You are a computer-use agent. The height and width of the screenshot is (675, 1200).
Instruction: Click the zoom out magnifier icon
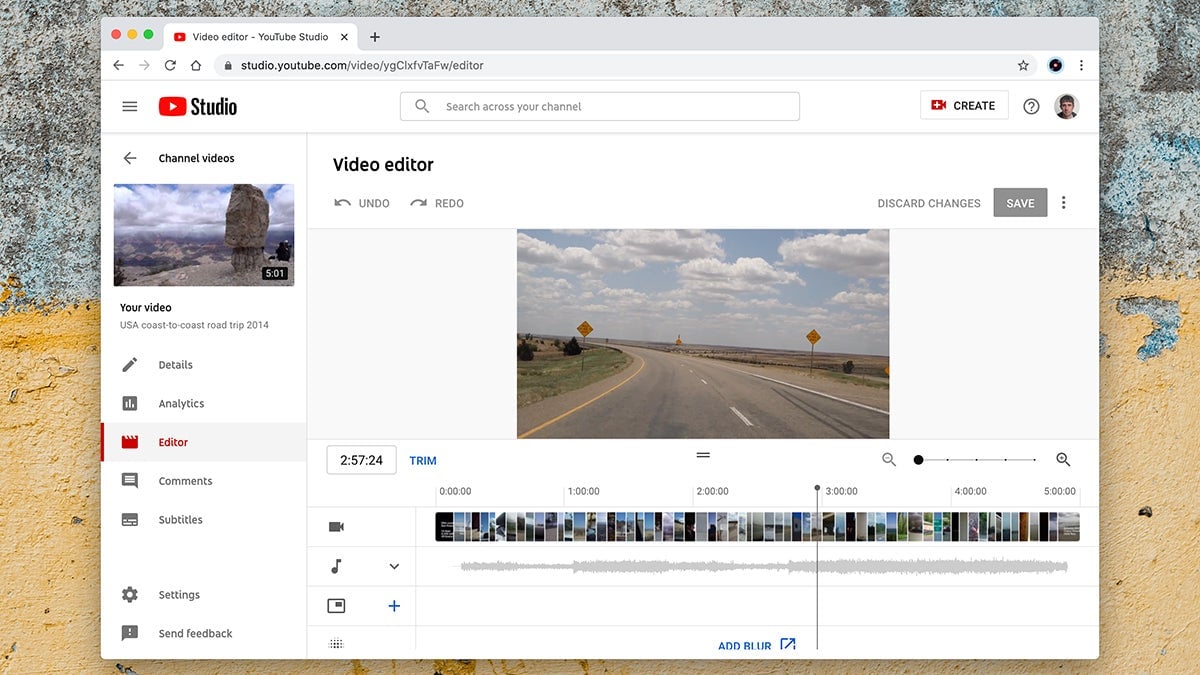click(889, 460)
